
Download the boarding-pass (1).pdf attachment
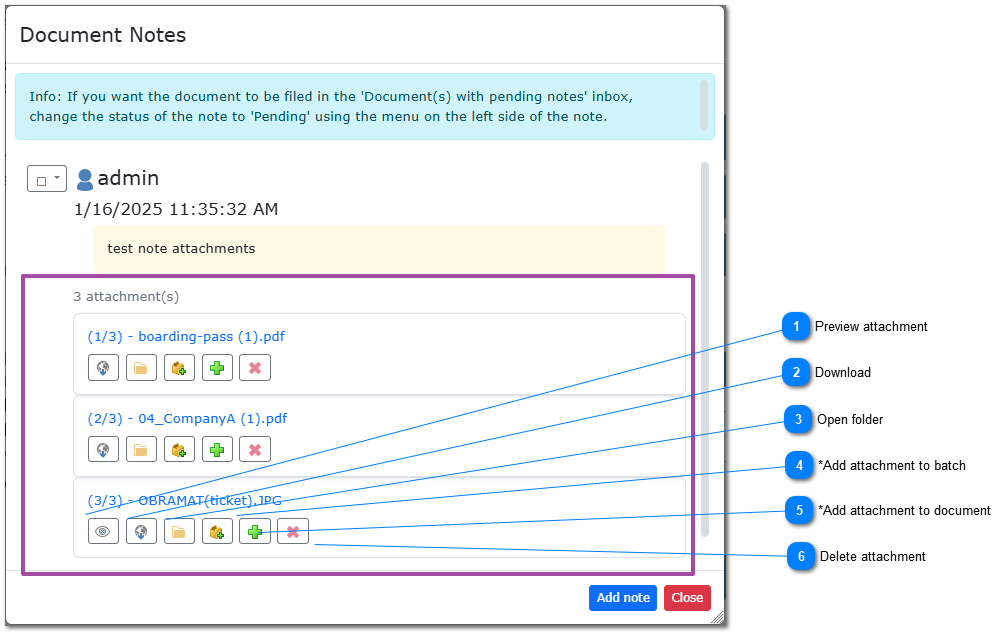tap(103, 368)
